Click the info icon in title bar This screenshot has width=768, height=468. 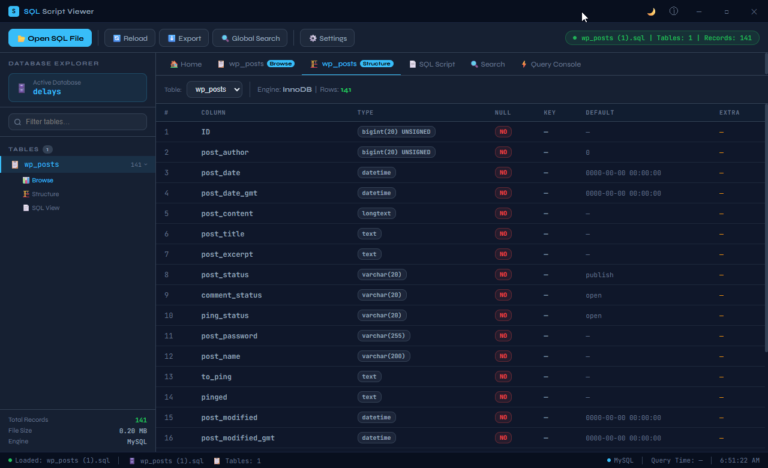pyautogui.click(x=673, y=11)
